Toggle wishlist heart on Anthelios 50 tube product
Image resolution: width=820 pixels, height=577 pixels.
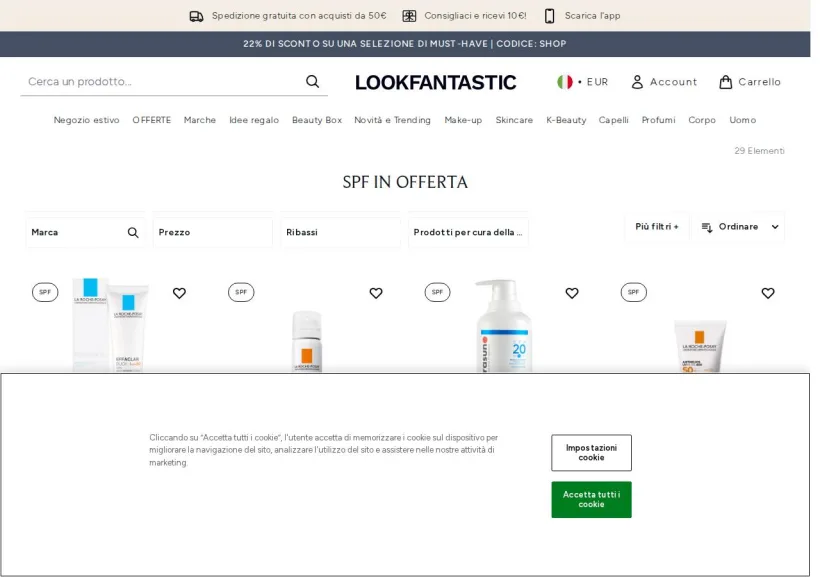[x=768, y=293]
